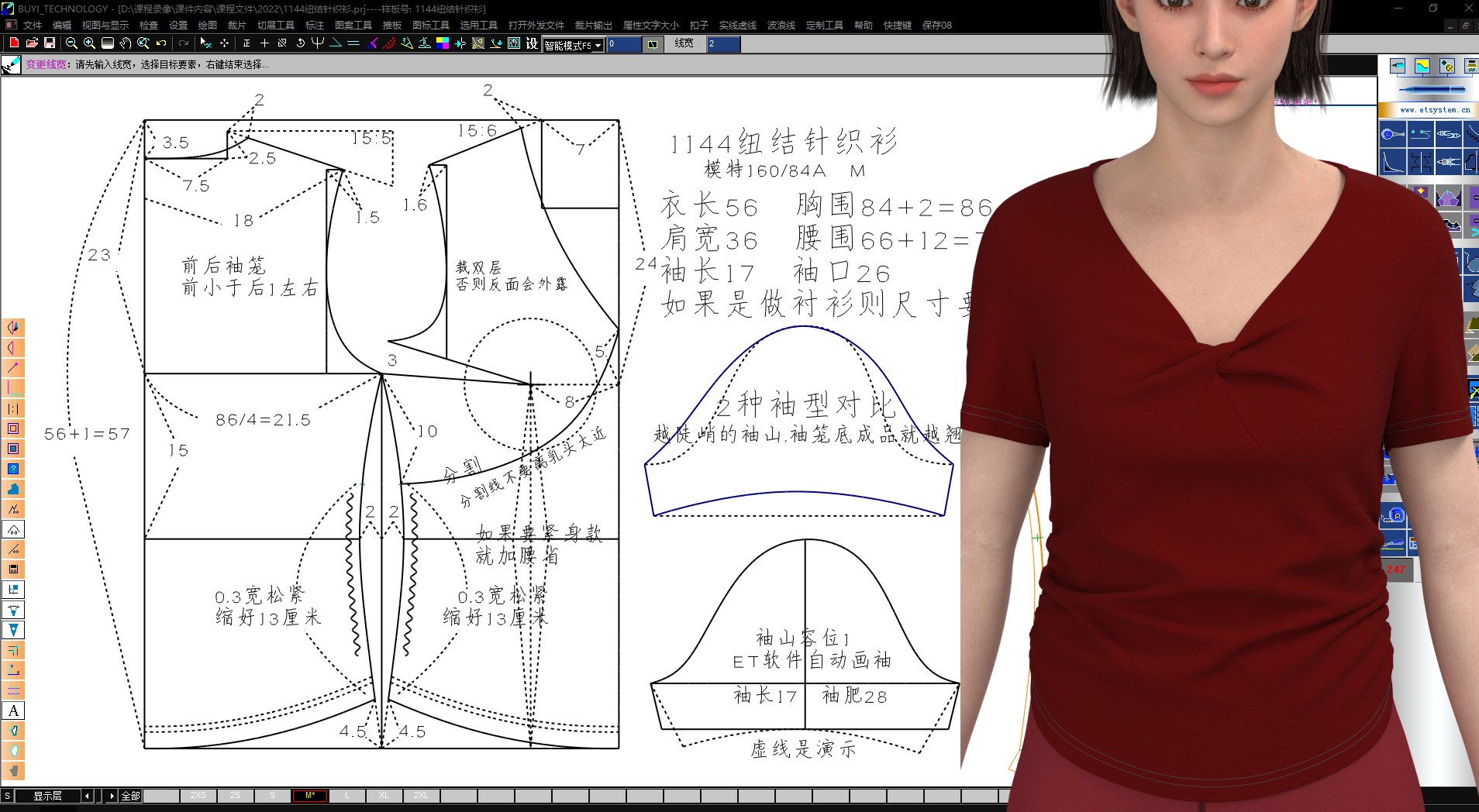The height and width of the screenshot is (812, 1479).
Task: Click the blue question mark tool icon
Action: click(x=13, y=469)
